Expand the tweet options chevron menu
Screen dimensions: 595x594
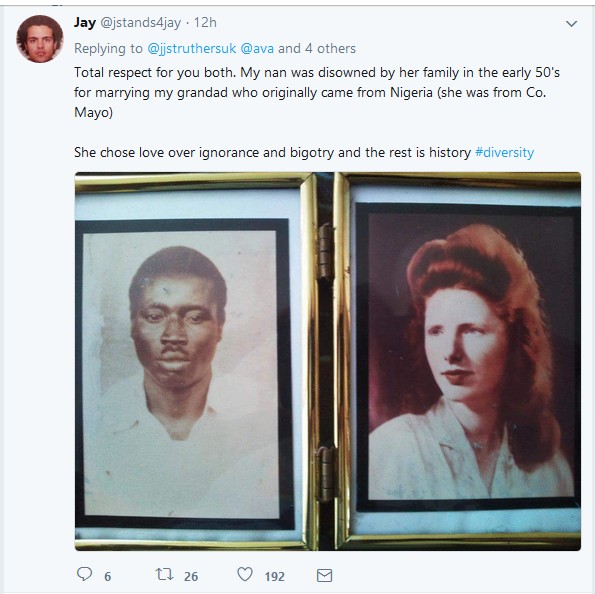coord(571,24)
